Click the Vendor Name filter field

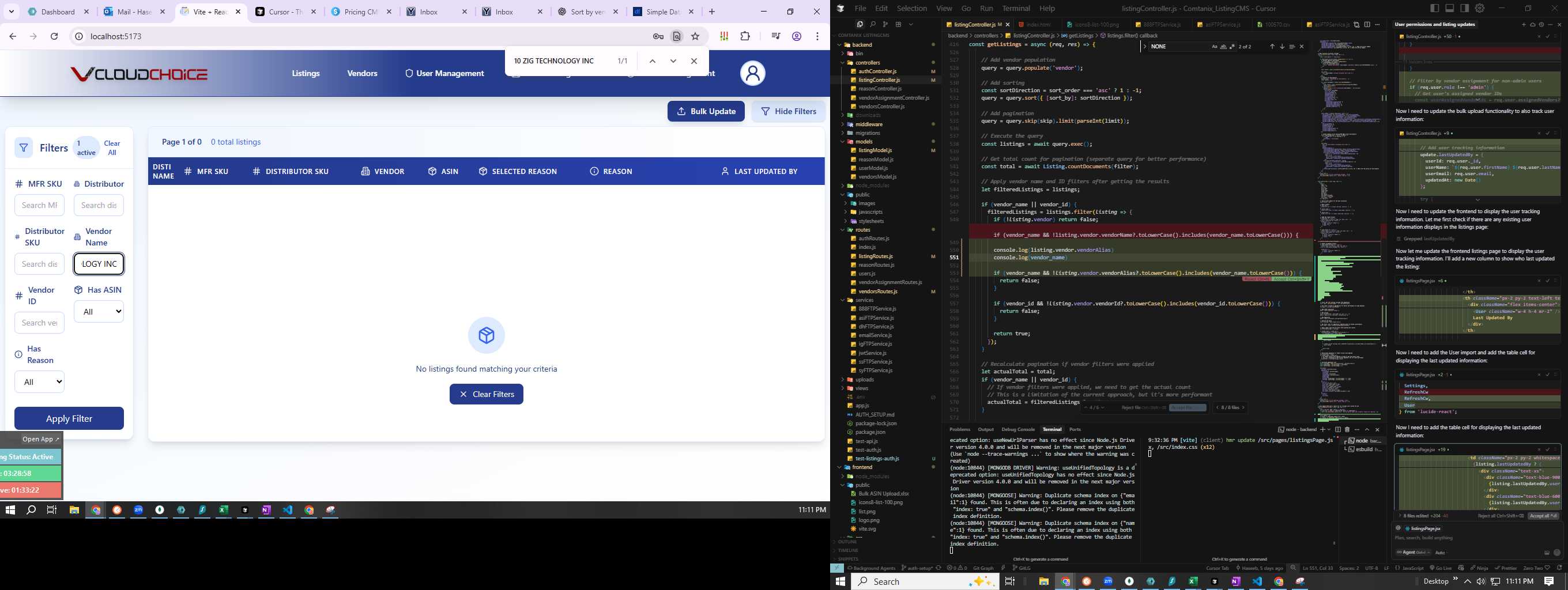[99, 264]
